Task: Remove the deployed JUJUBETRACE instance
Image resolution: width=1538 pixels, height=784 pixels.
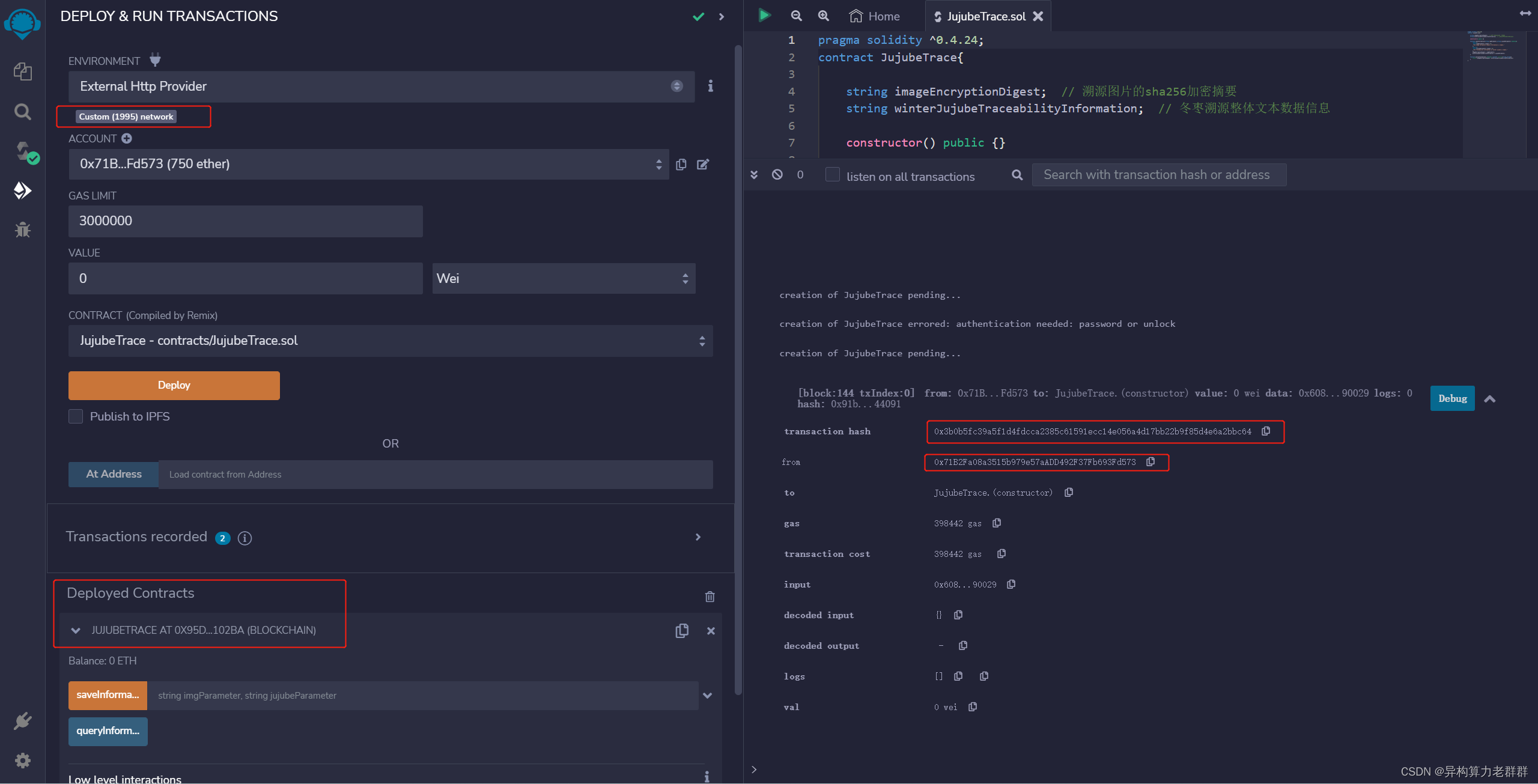Action: click(711, 631)
